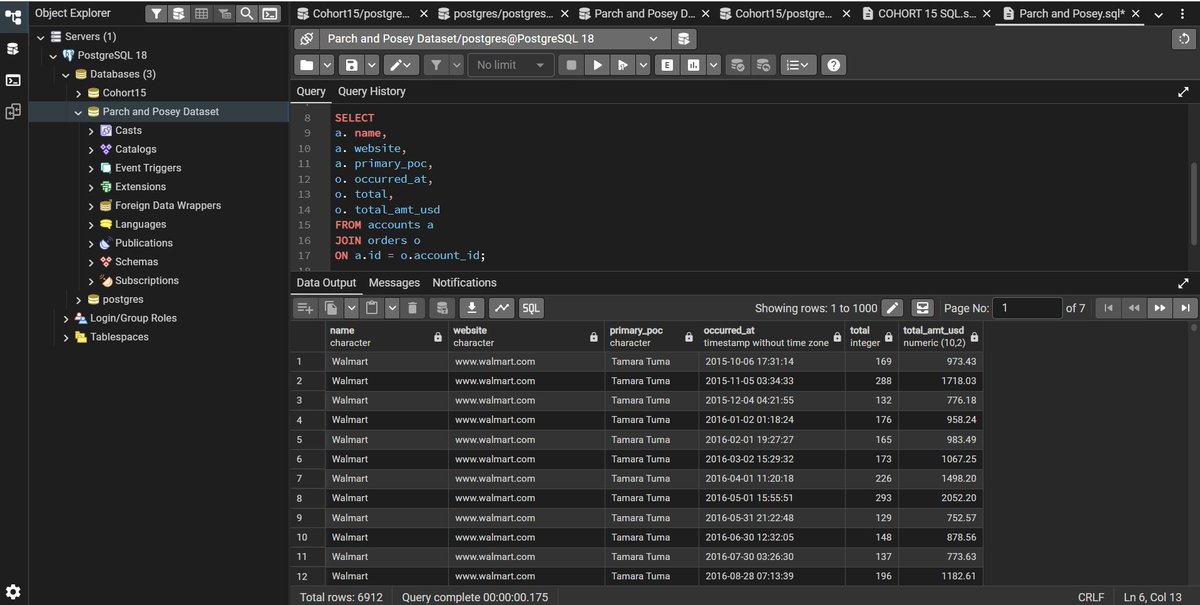This screenshot has width=1200, height=605.
Task: Expand the Login/Group Roles node
Action: (x=66, y=318)
